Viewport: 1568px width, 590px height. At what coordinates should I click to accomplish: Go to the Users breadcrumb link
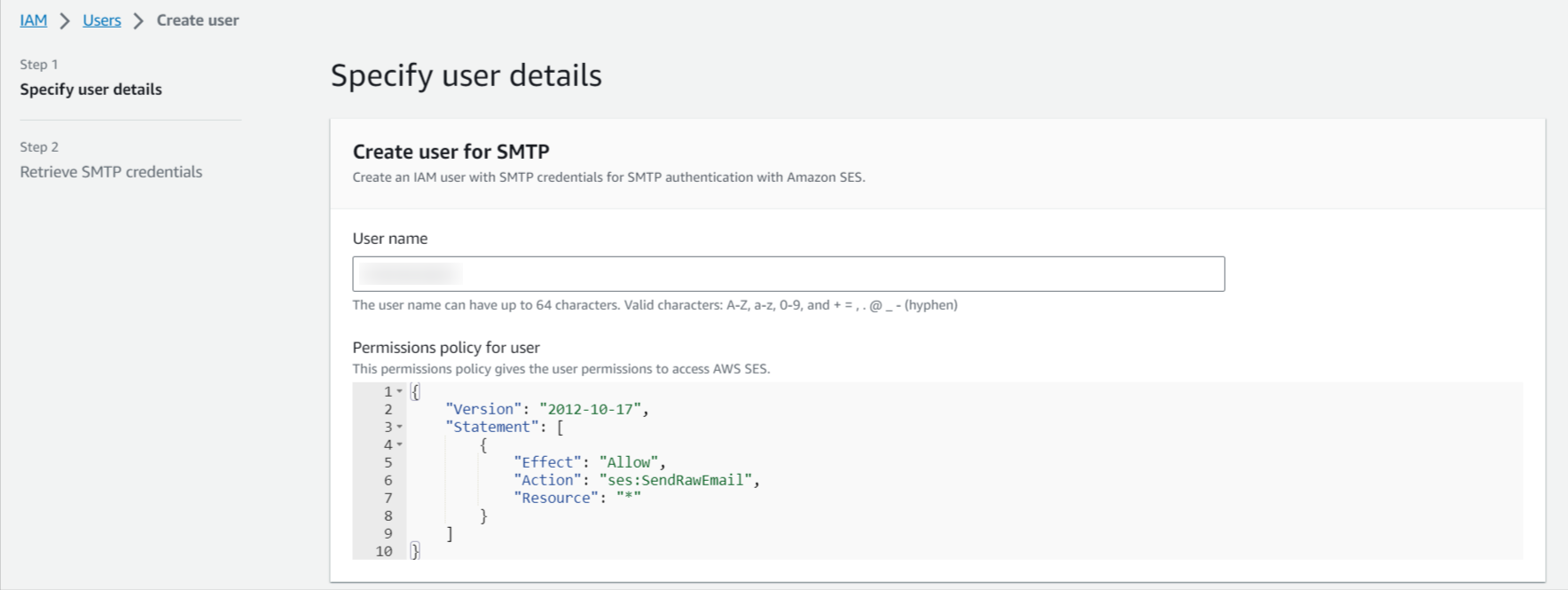pos(102,20)
